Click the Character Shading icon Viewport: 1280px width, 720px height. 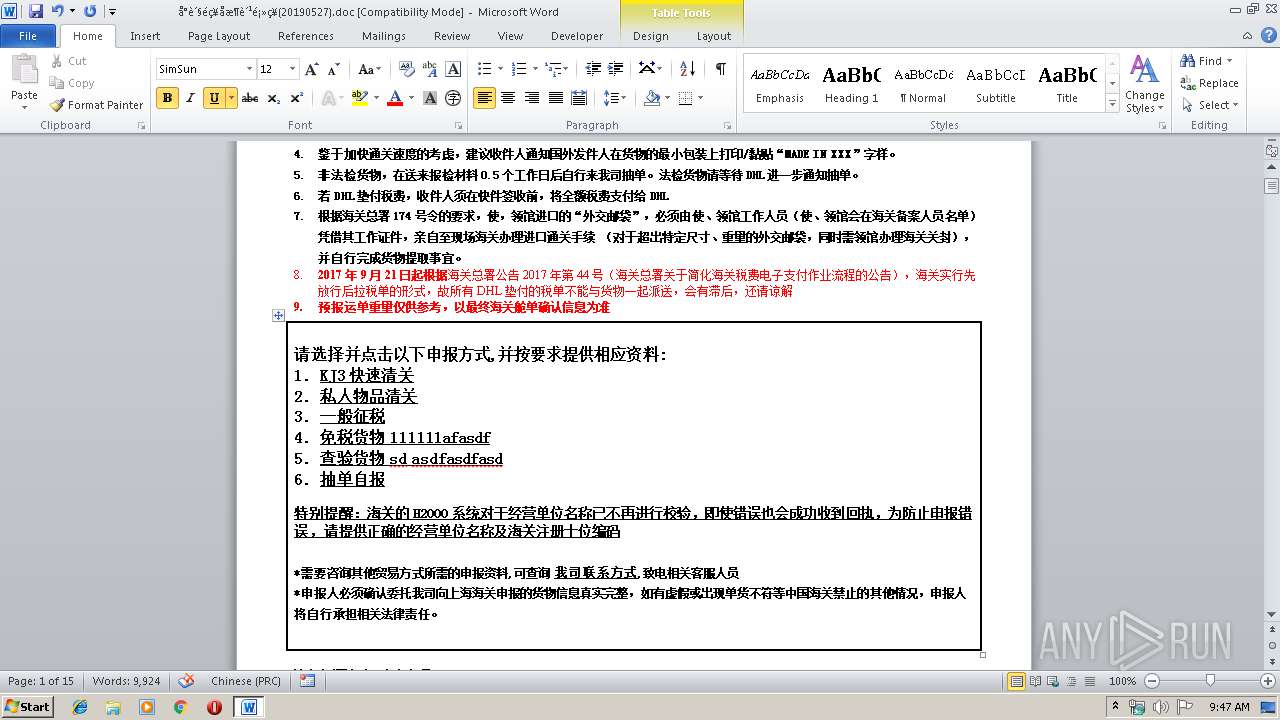coord(430,98)
